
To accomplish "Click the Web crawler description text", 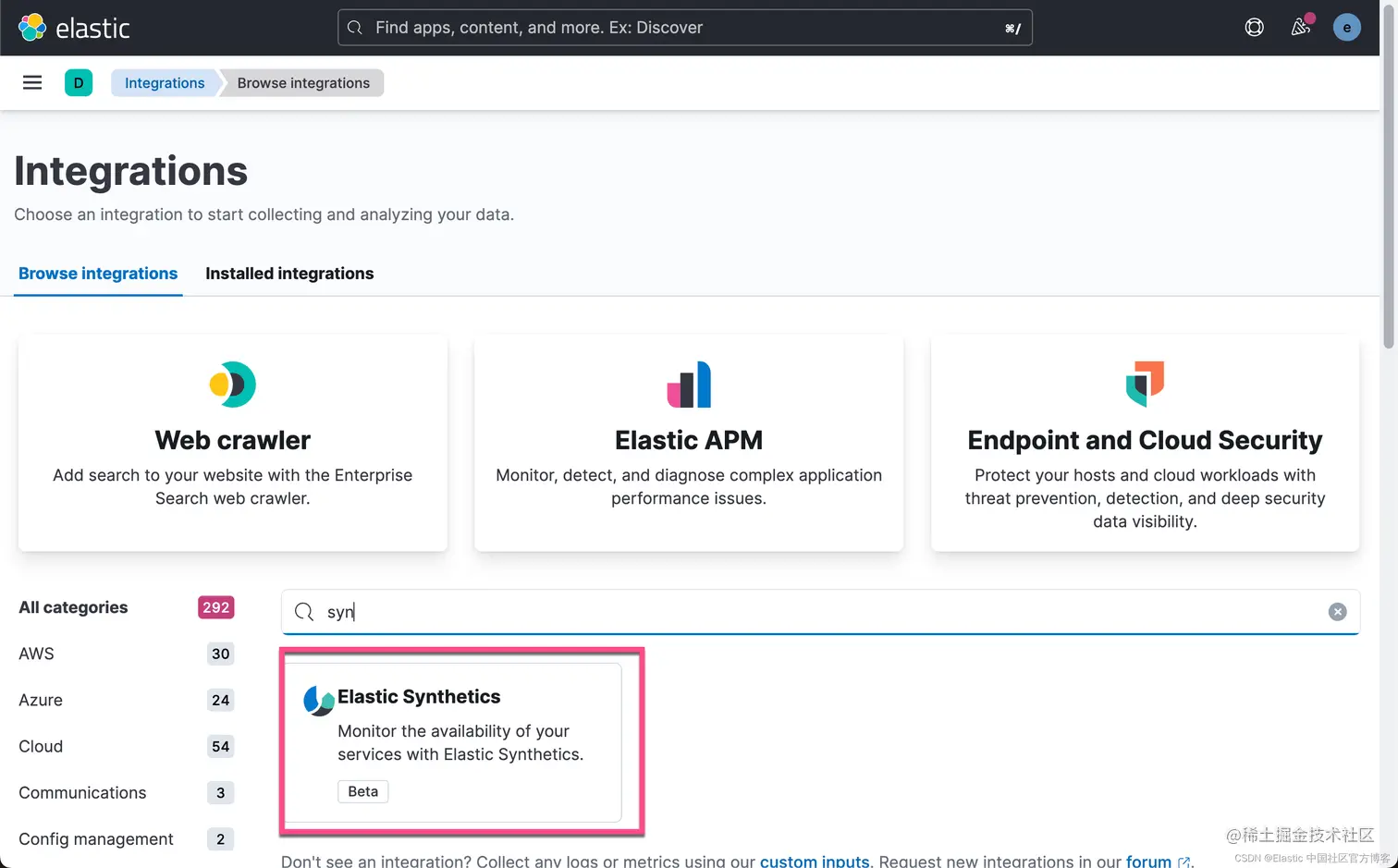I will coord(233,486).
